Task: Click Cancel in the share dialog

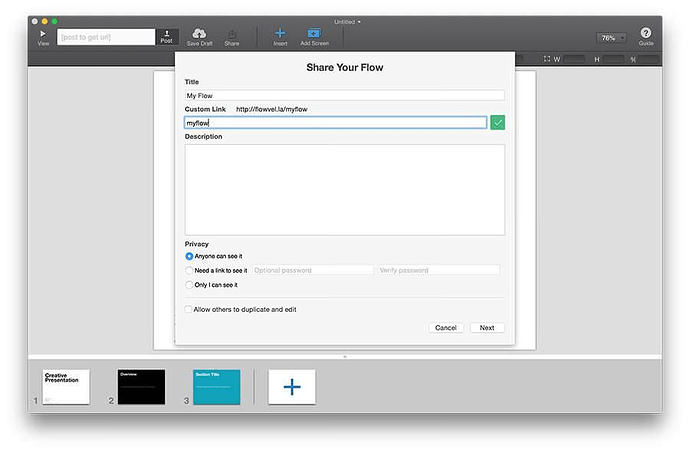Action: tap(446, 328)
